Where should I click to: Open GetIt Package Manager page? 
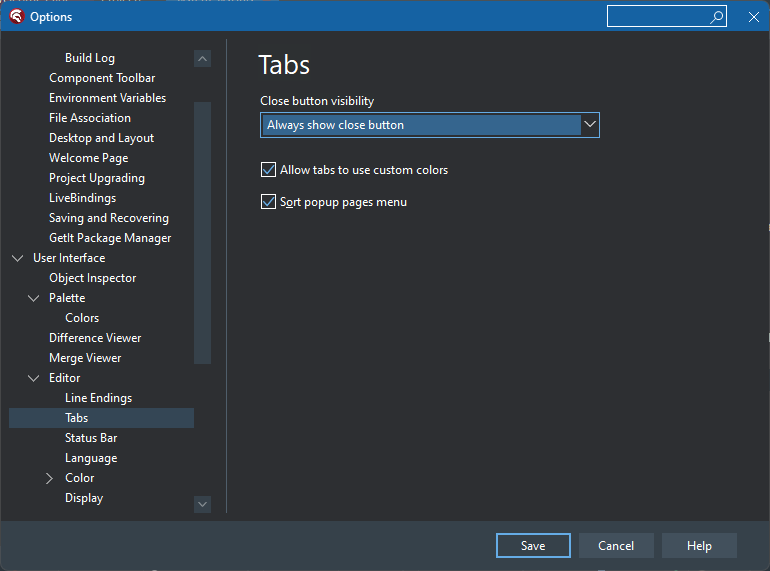(110, 238)
